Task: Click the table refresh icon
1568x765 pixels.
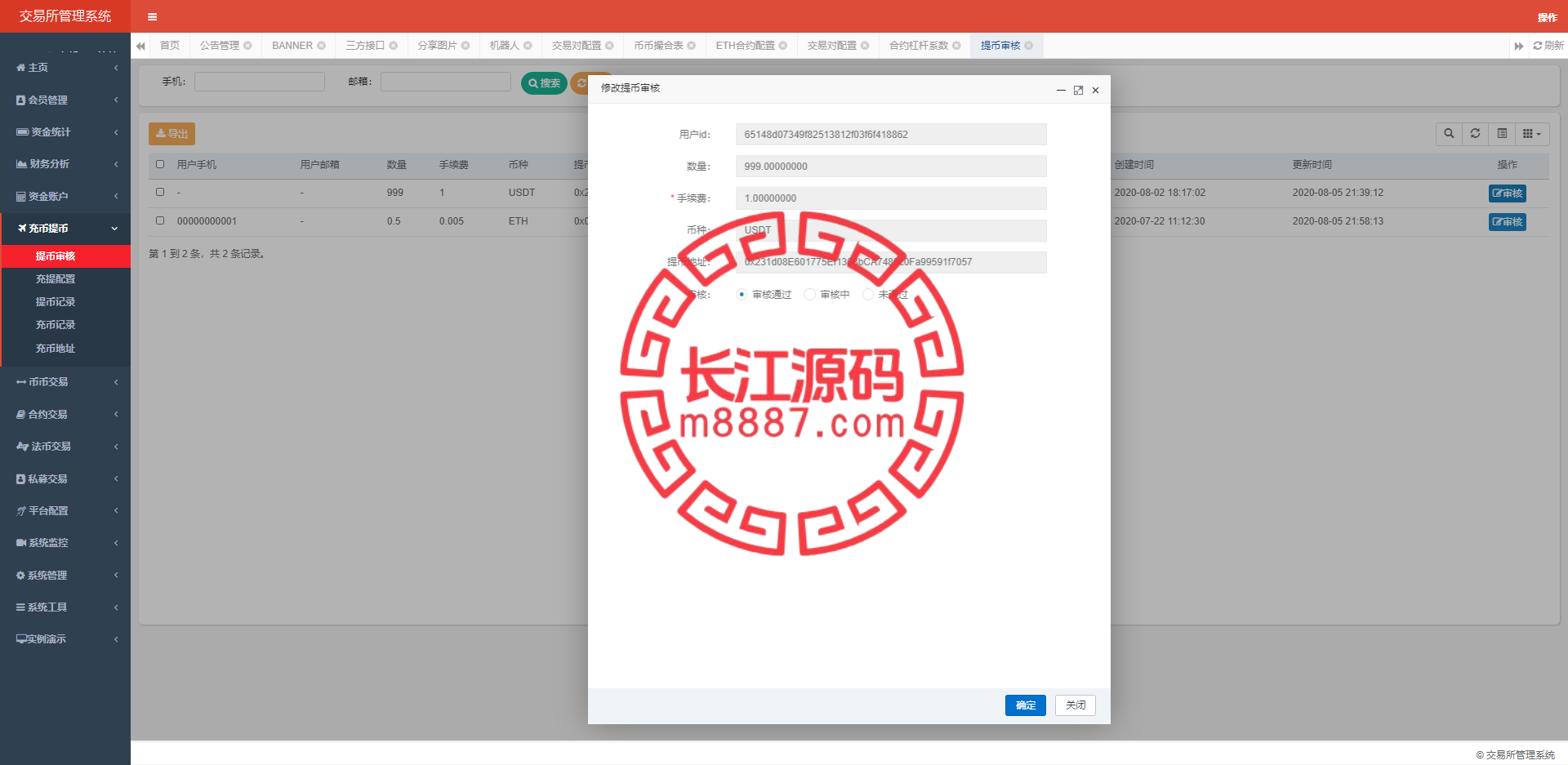Action: click(1475, 133)
